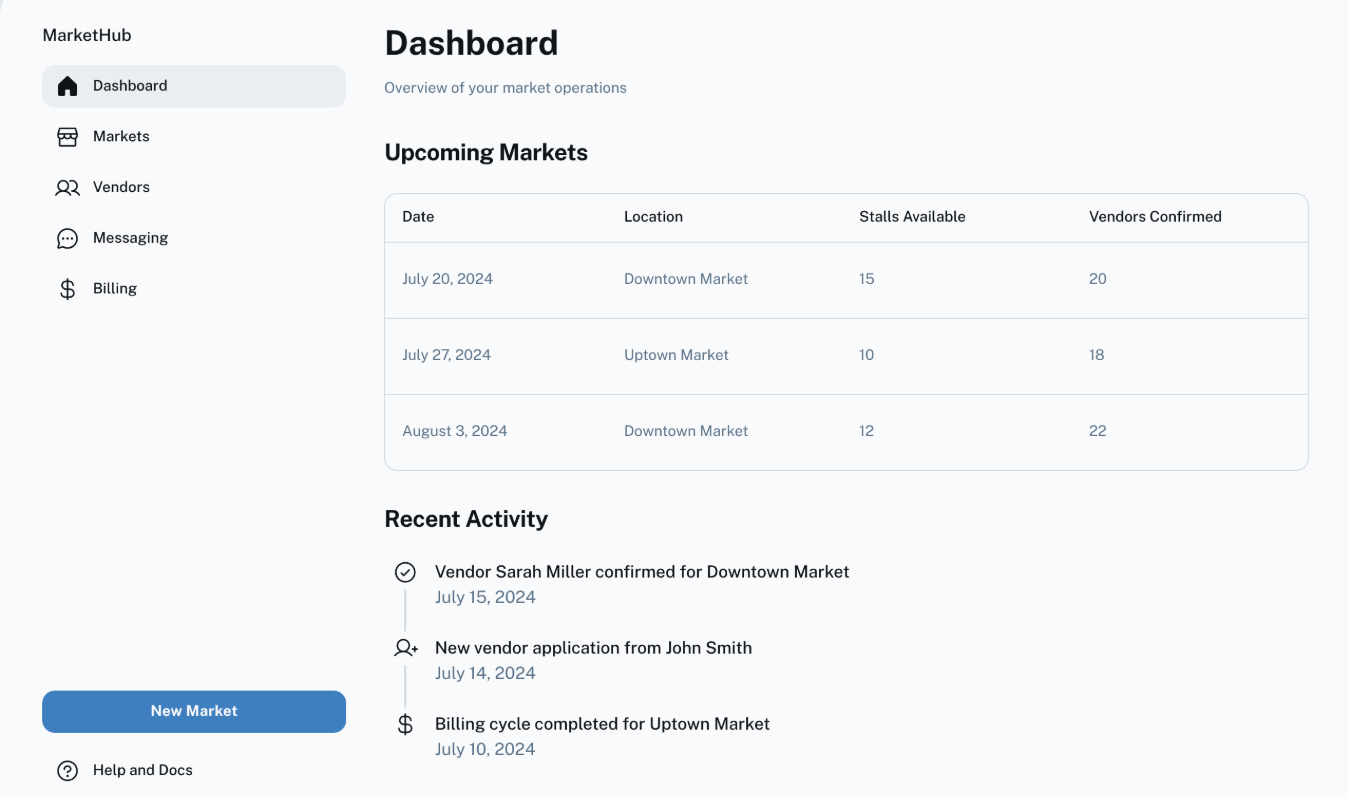This screenshot has height=799, width=1348.
Task: Click the Vendors people icon
Action: [x=67, y=188]
